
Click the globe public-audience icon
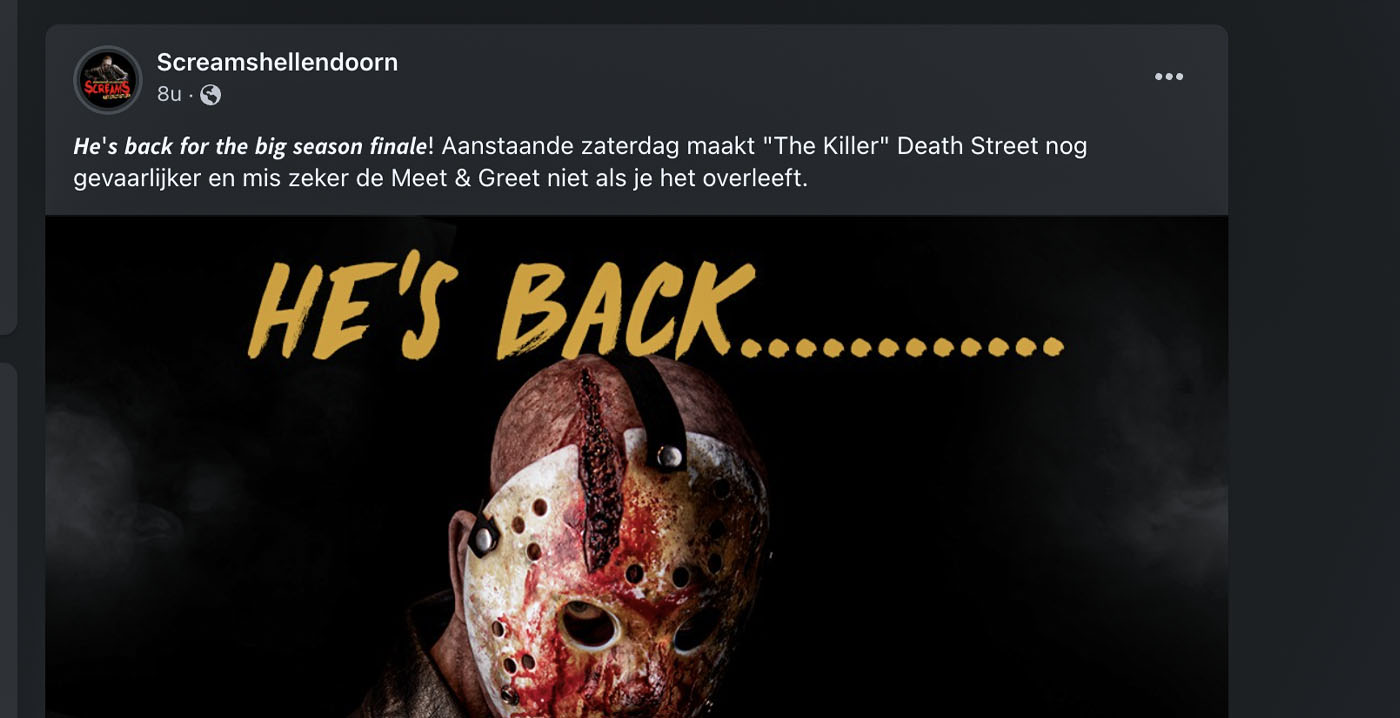point(210,95)
